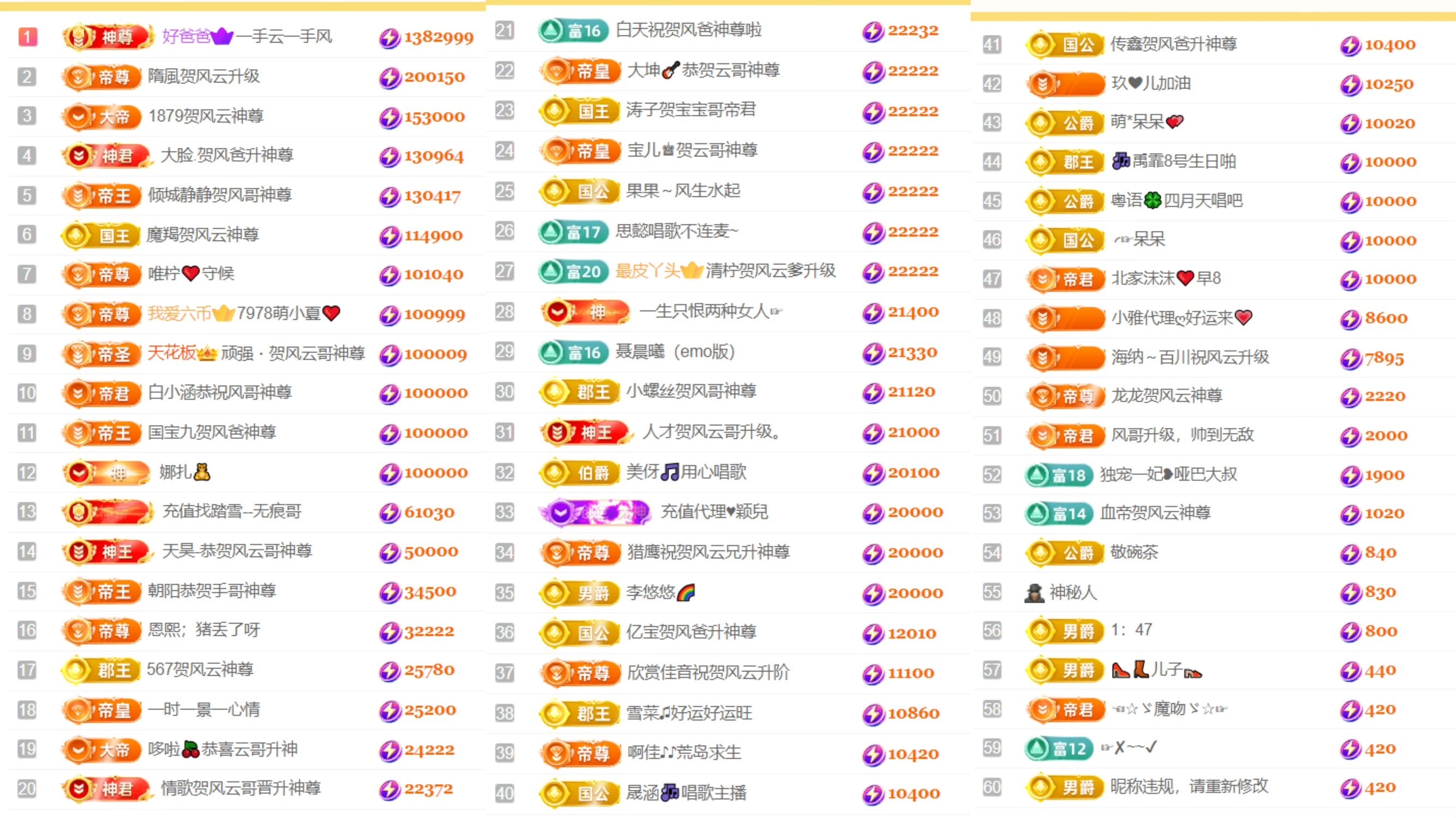Select username 敬碗茶
1456x818 pixels.
1135,552
